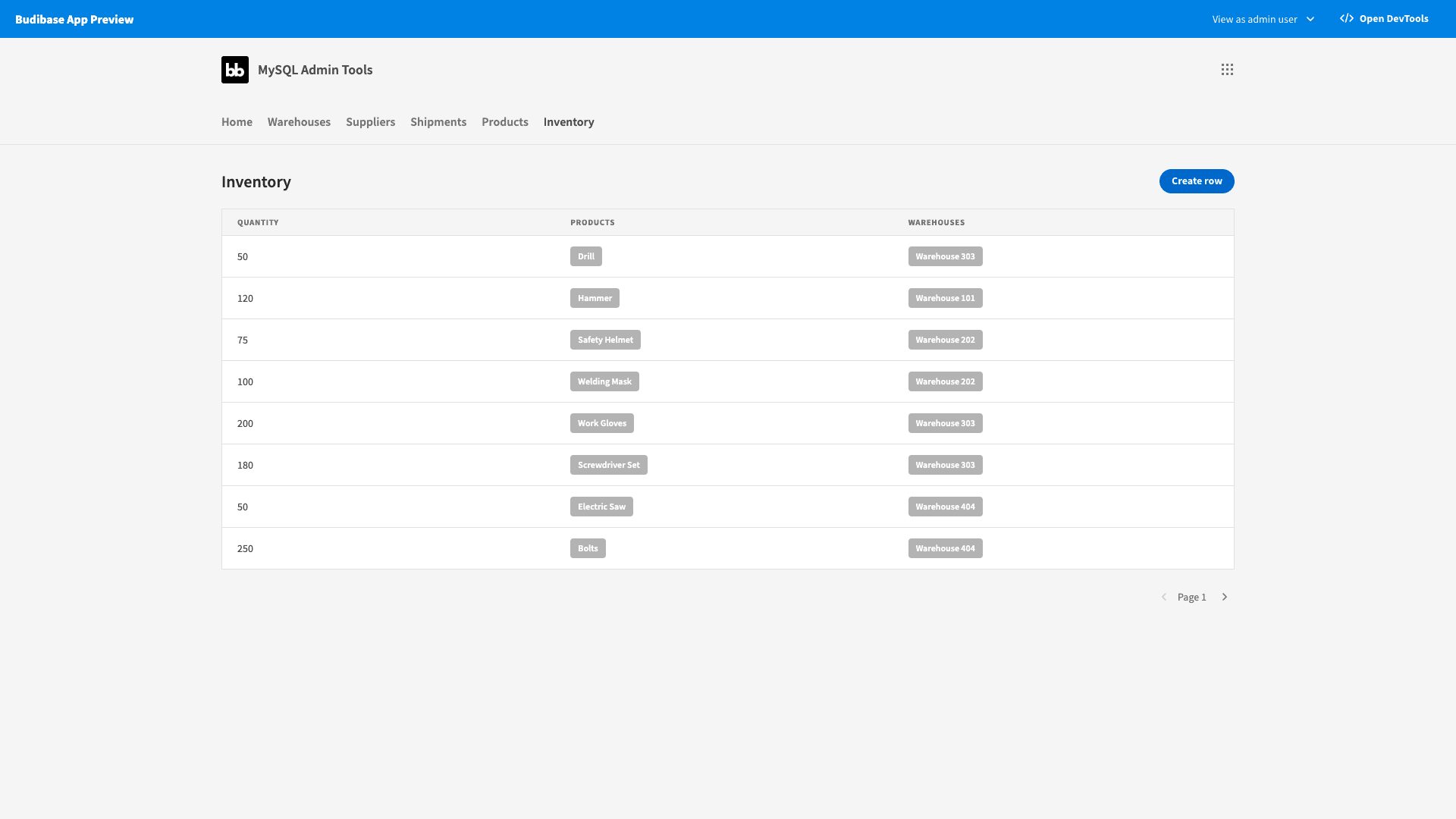Go to the Home tab

[237, 122]
